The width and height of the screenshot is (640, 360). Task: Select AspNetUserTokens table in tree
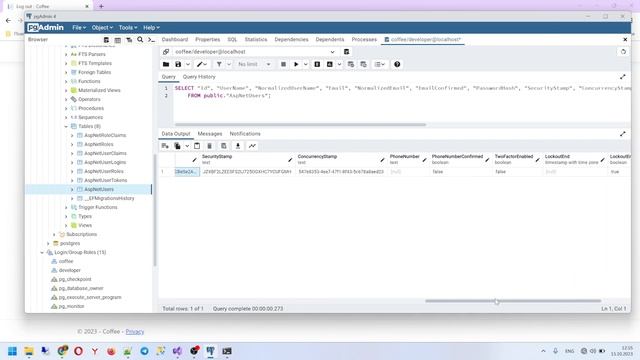point(106,180)
